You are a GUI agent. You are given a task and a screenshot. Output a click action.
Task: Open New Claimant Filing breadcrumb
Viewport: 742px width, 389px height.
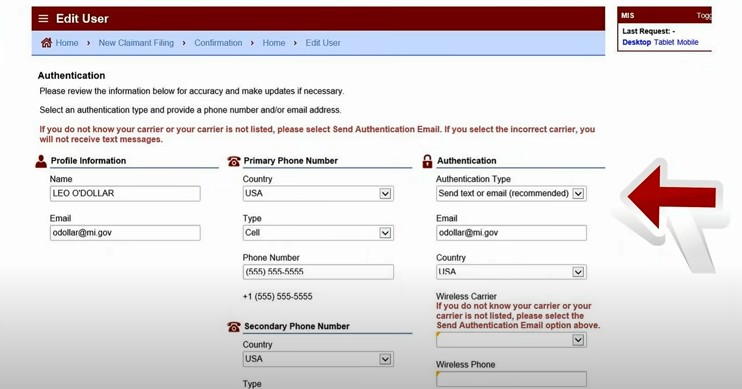(136, 43)
